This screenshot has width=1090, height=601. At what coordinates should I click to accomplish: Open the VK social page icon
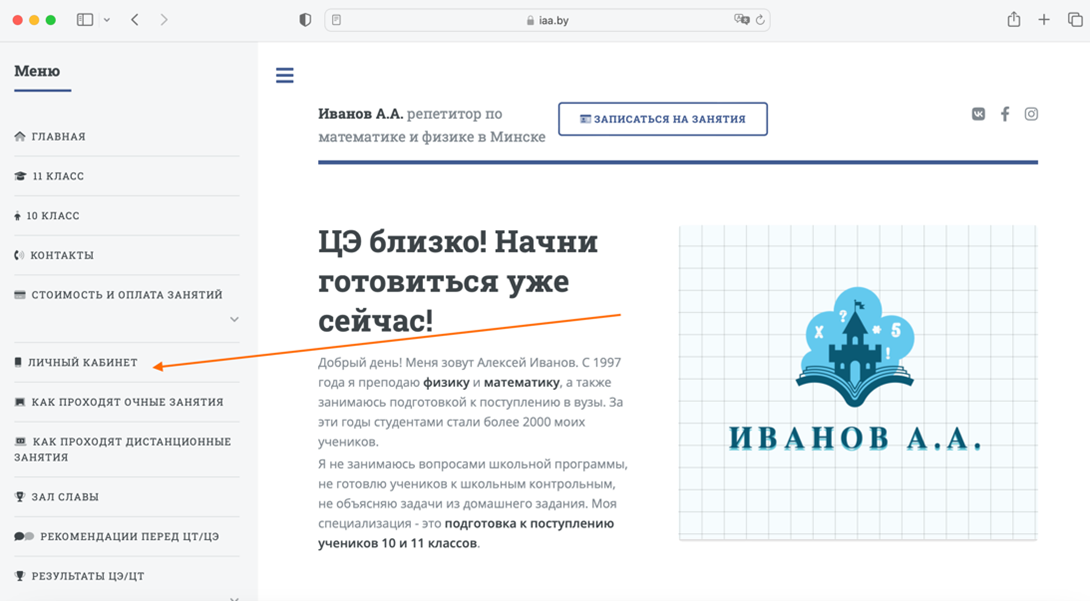(978, 114)
